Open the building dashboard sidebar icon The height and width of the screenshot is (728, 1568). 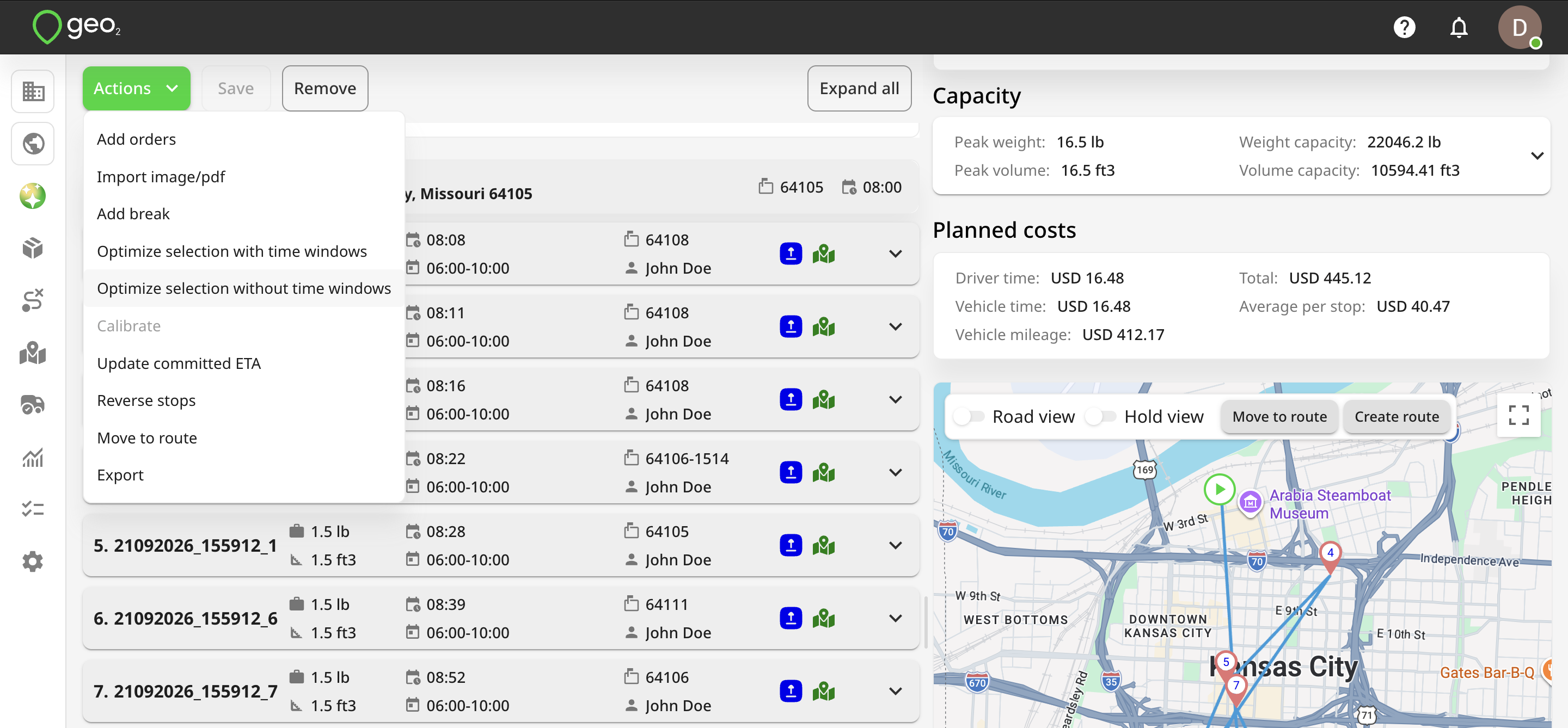click(x=33, y=91)
